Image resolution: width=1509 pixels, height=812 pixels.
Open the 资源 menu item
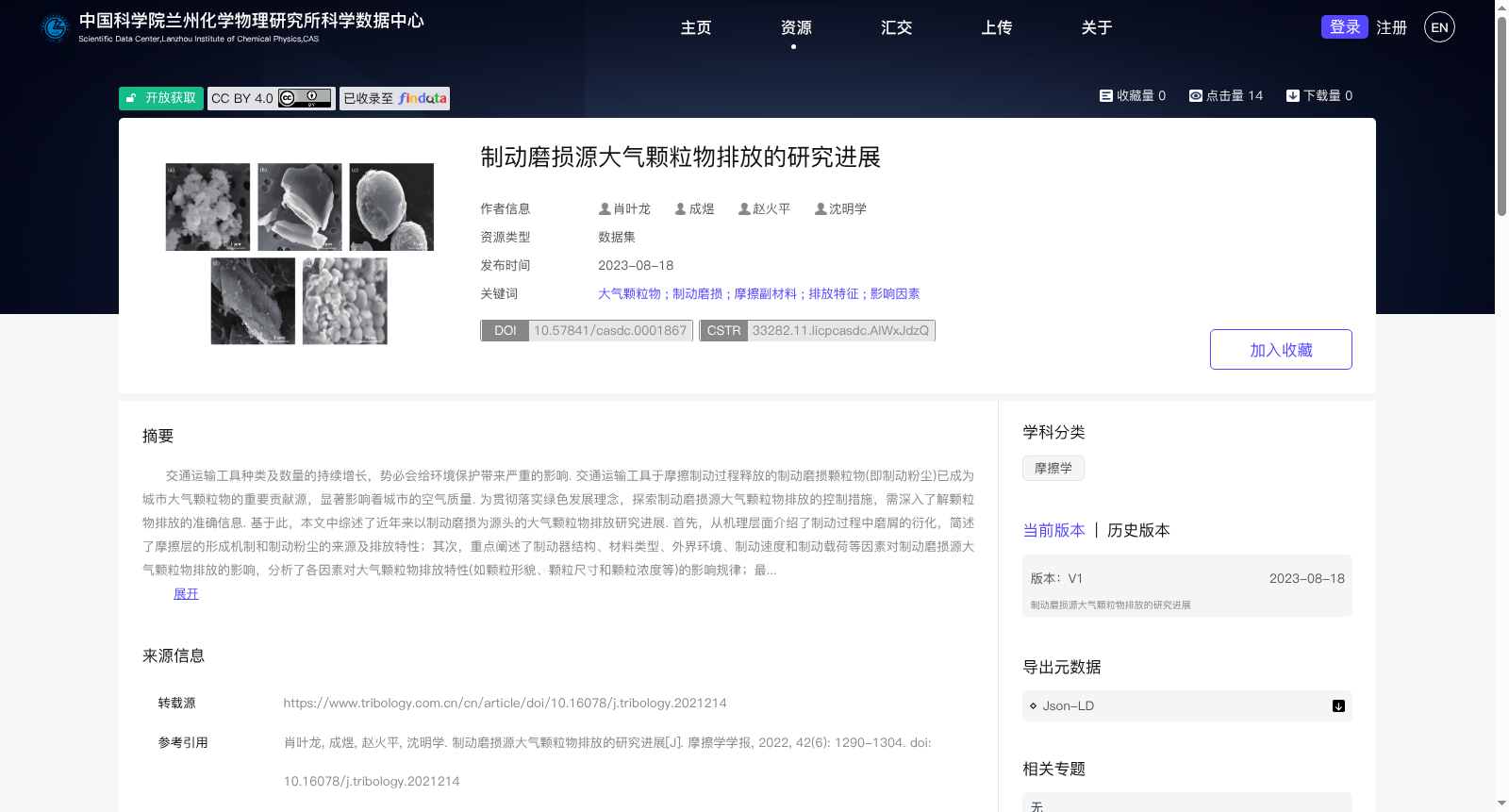pyautogui.click(x=796, y=28)
